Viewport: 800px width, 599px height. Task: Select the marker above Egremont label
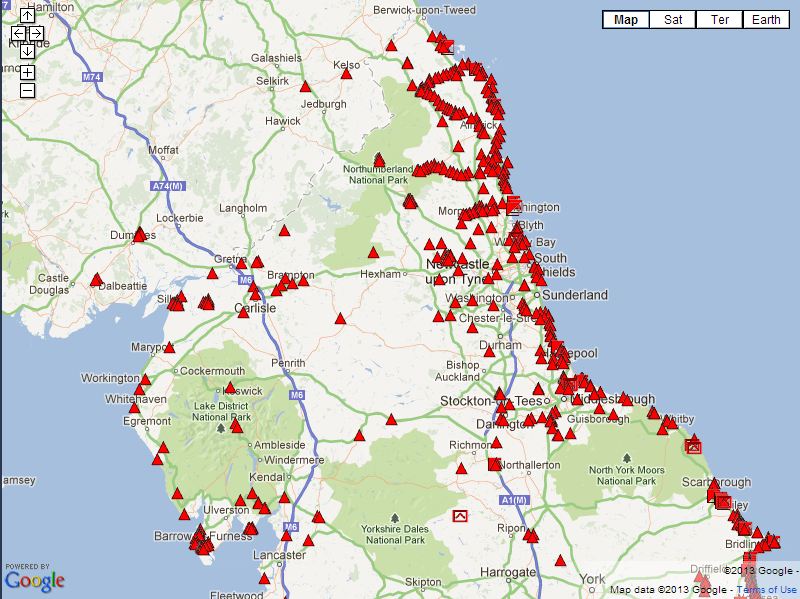pyautogui.click(x=134, y=407)
